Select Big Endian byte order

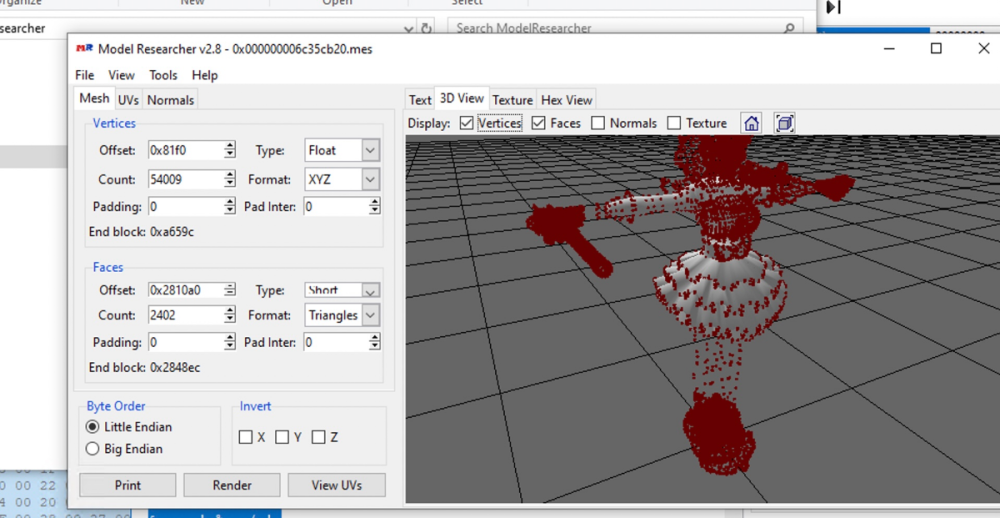point(92,449)
